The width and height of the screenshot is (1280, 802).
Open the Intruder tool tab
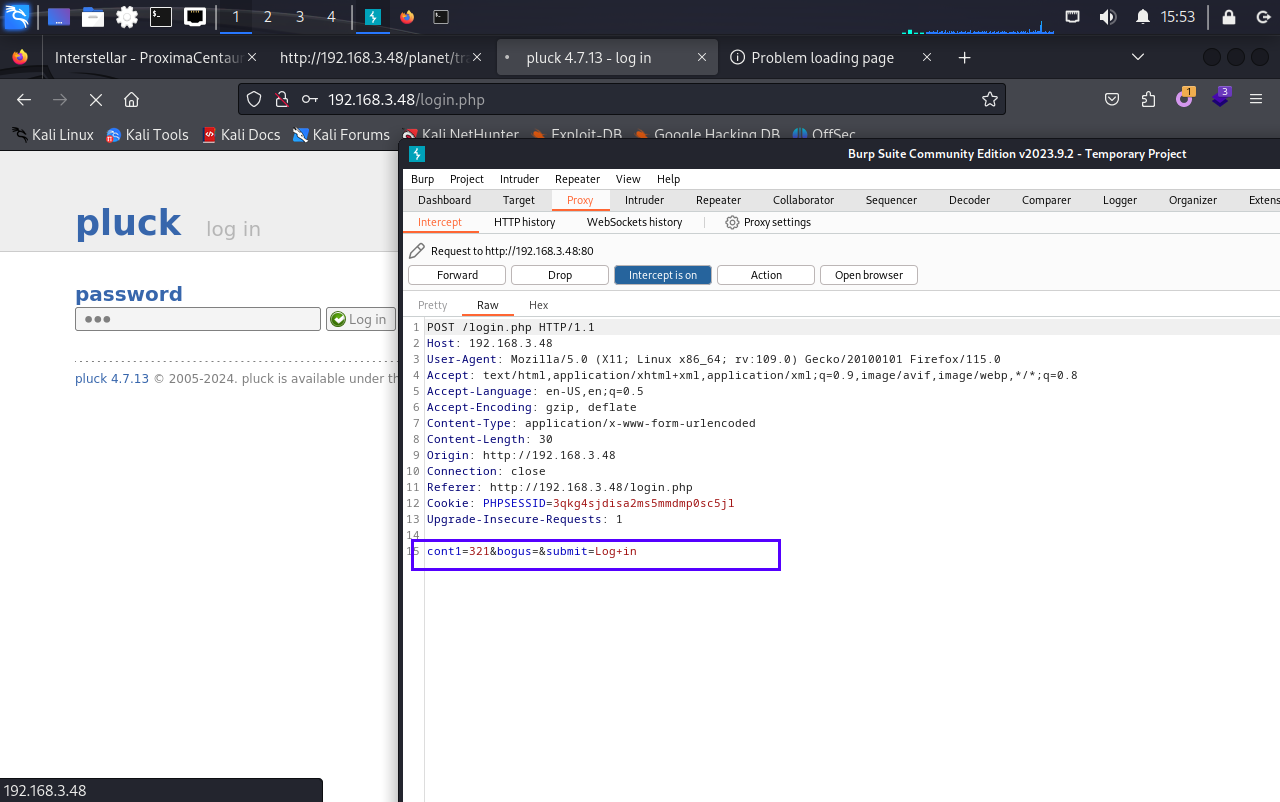tap(644, 200)
